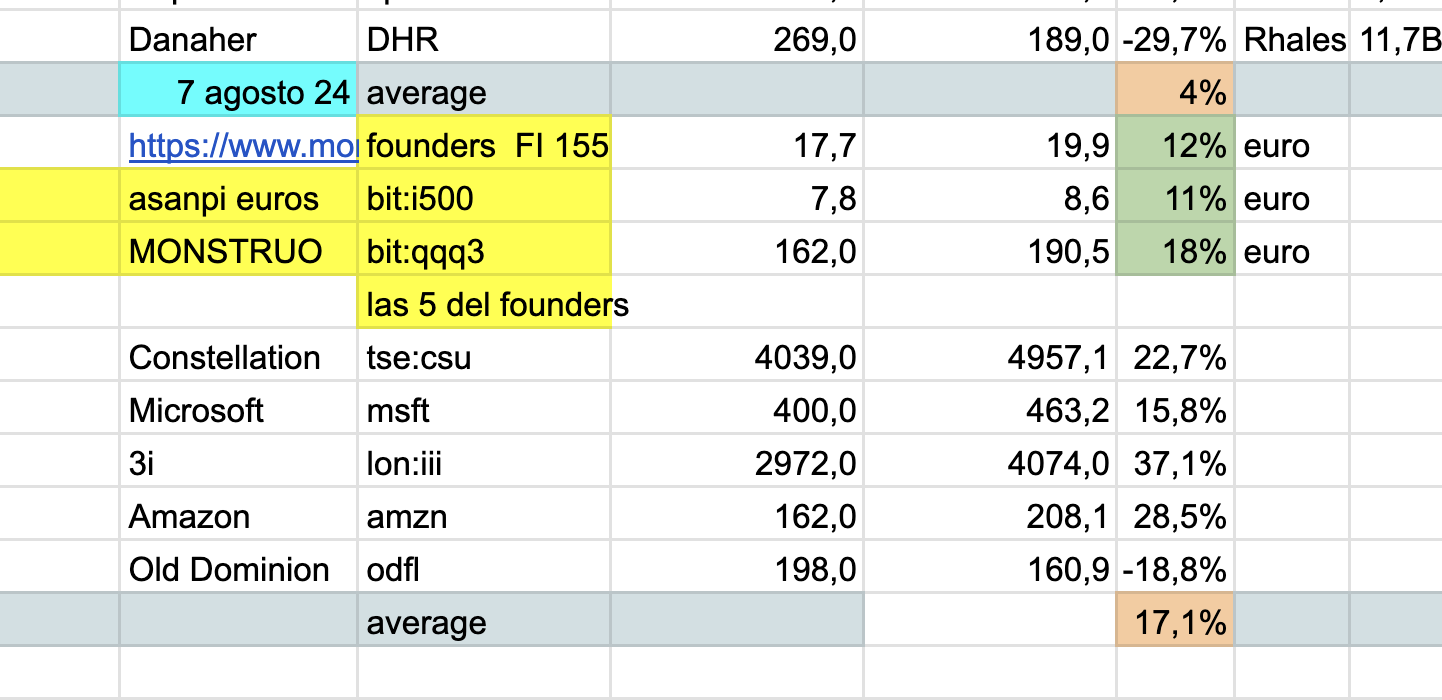Select the 3i company cell
1442x700 pixels.
click(x=239, y=463)
